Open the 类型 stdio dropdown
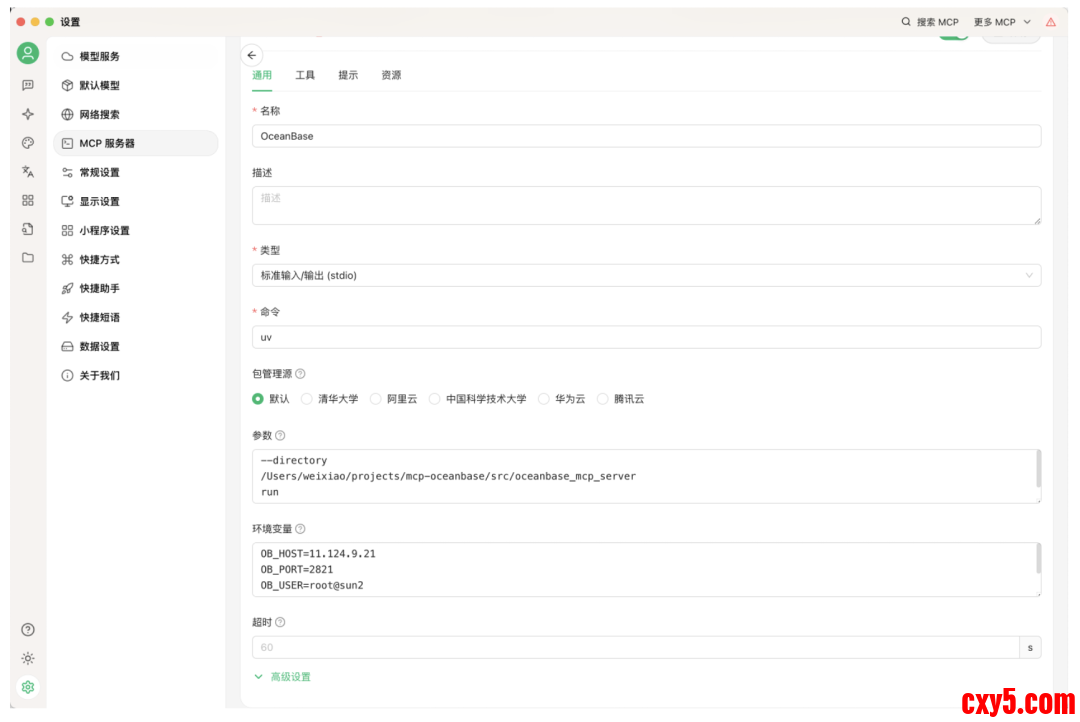The width and height of the screenshot is (1080, 722). [x=646, y=275]
